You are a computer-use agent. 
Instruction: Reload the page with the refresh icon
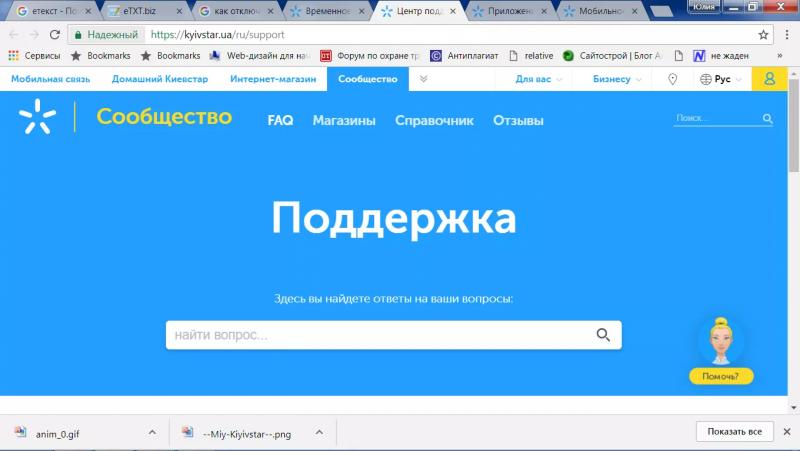(55, 35)
